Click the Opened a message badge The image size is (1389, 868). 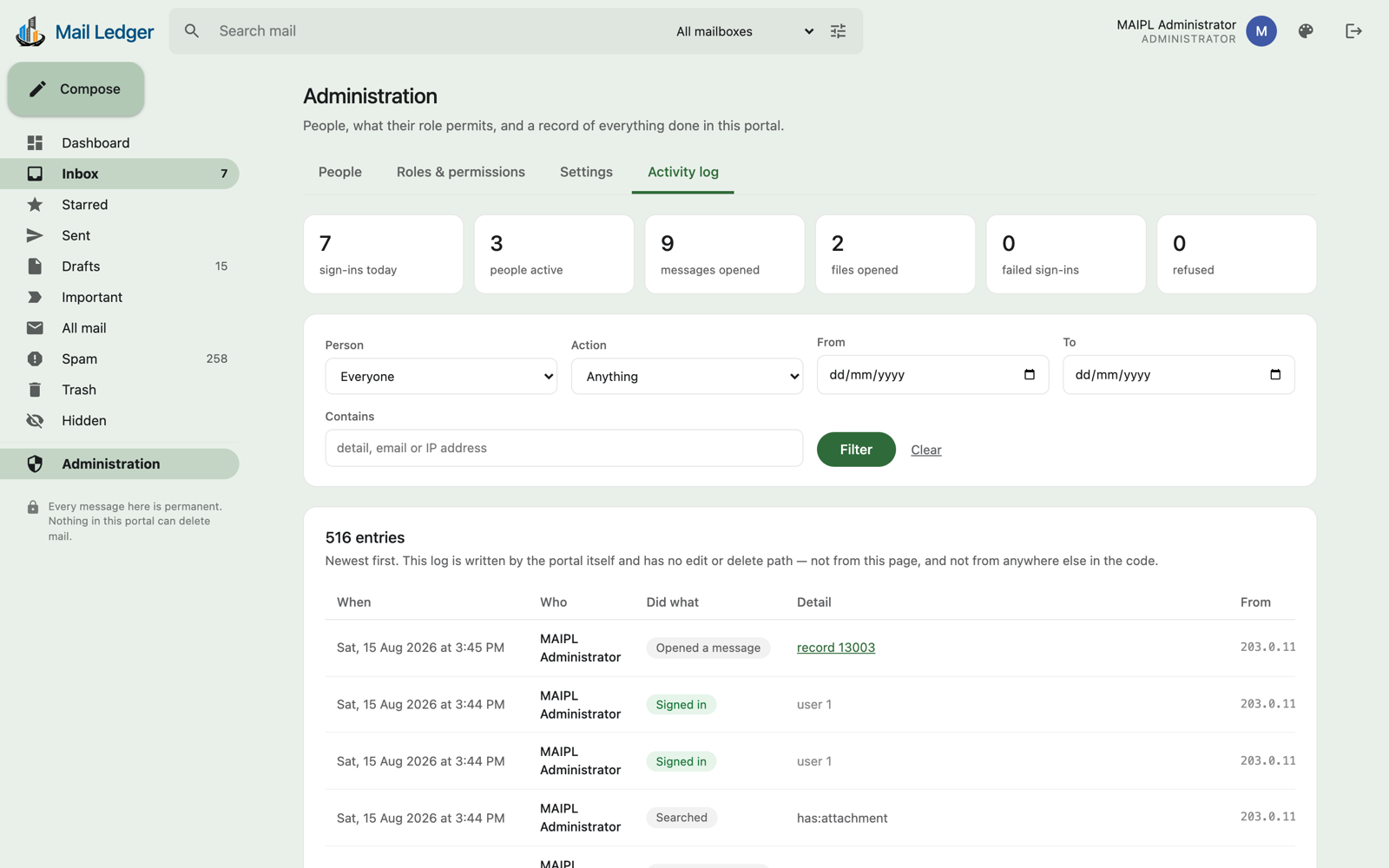[708, 648]
